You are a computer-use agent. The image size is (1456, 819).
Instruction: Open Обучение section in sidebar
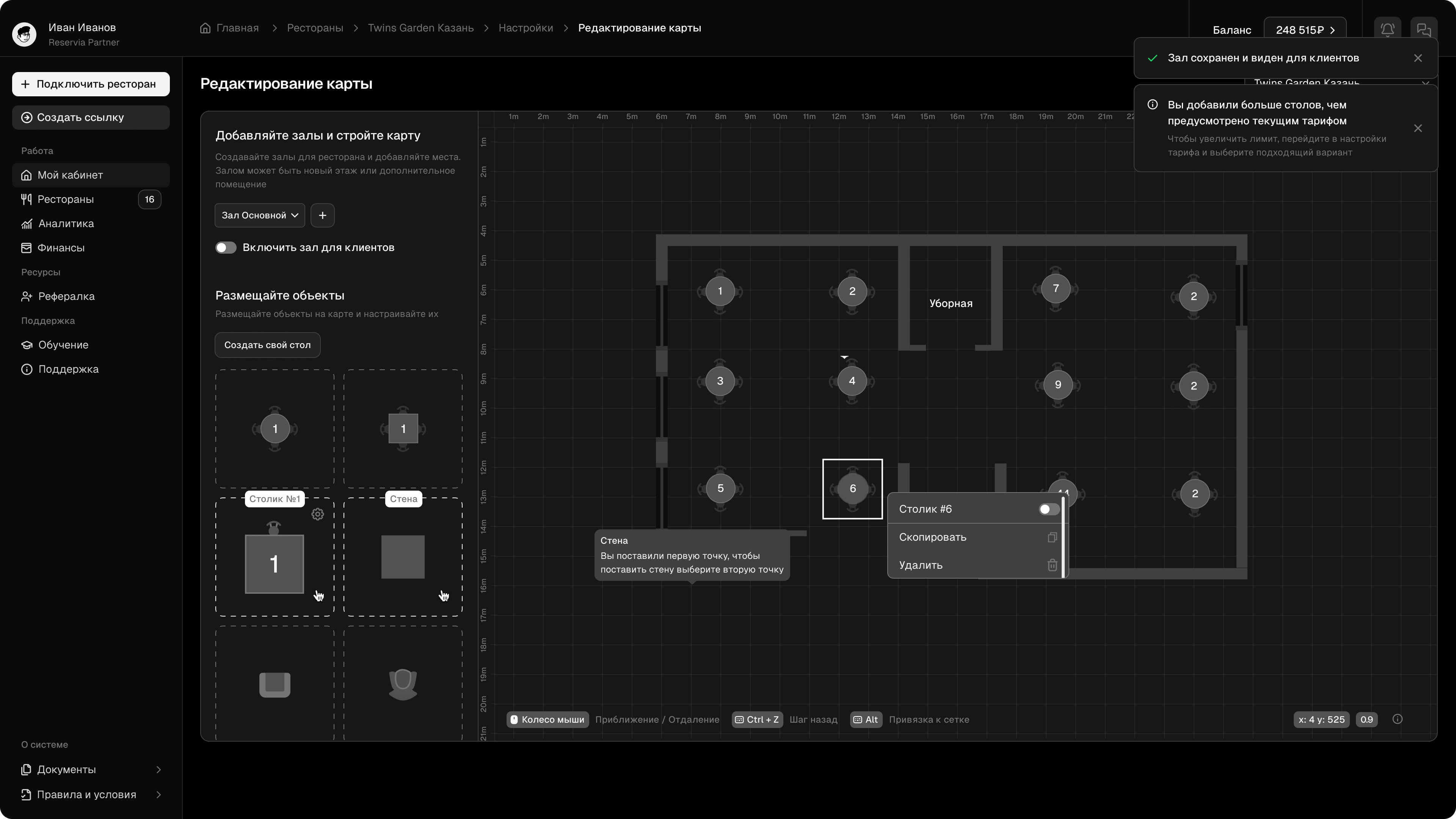pos(63,345)
